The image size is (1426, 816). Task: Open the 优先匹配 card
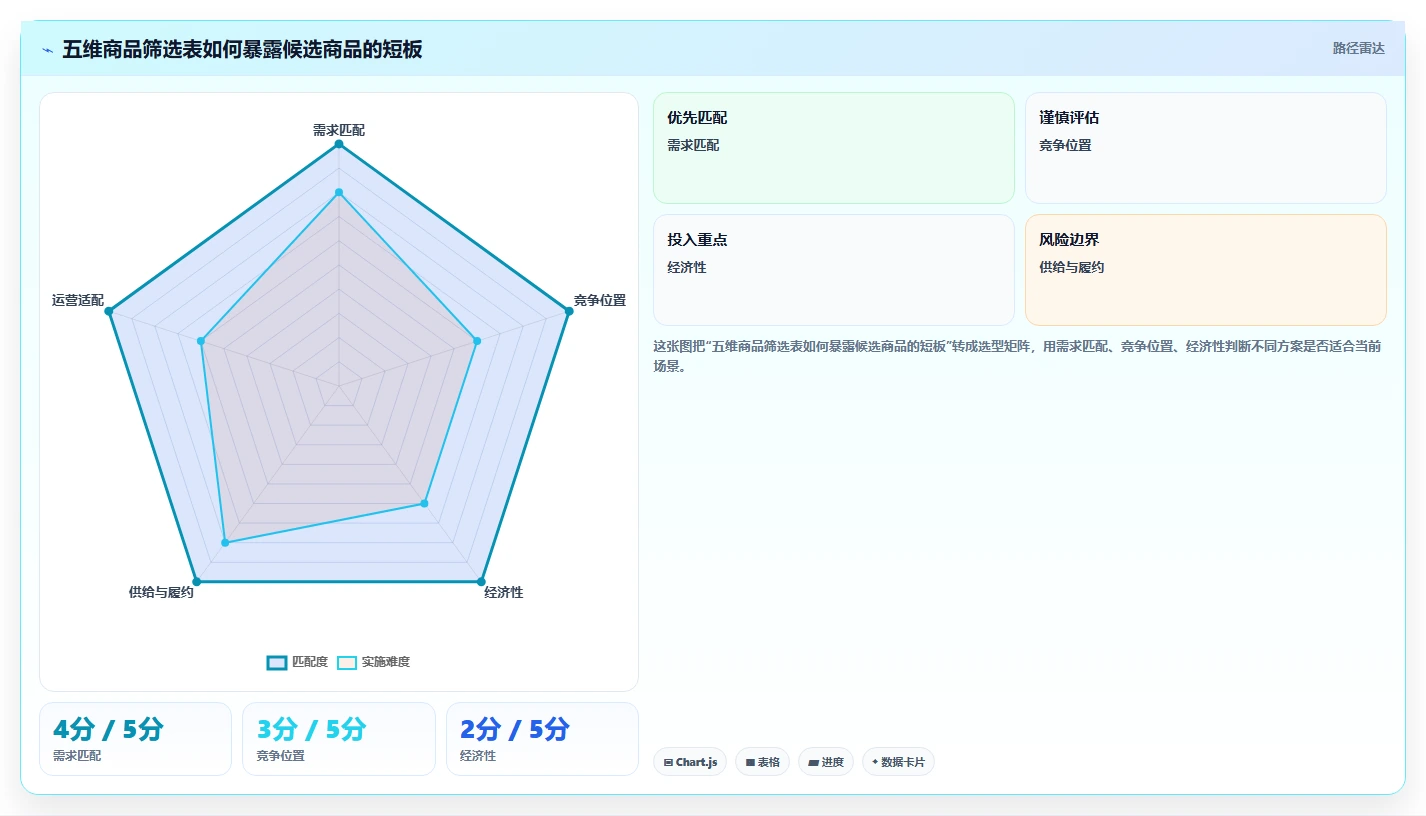[834, 148]
